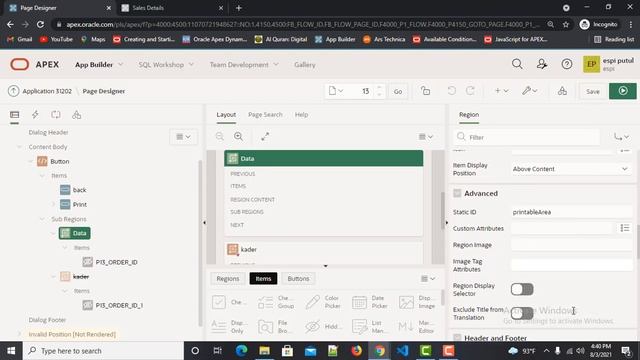This screenshot has height=360, width=640.
Task: Zoom in the layout view
Action: (238, 137)
